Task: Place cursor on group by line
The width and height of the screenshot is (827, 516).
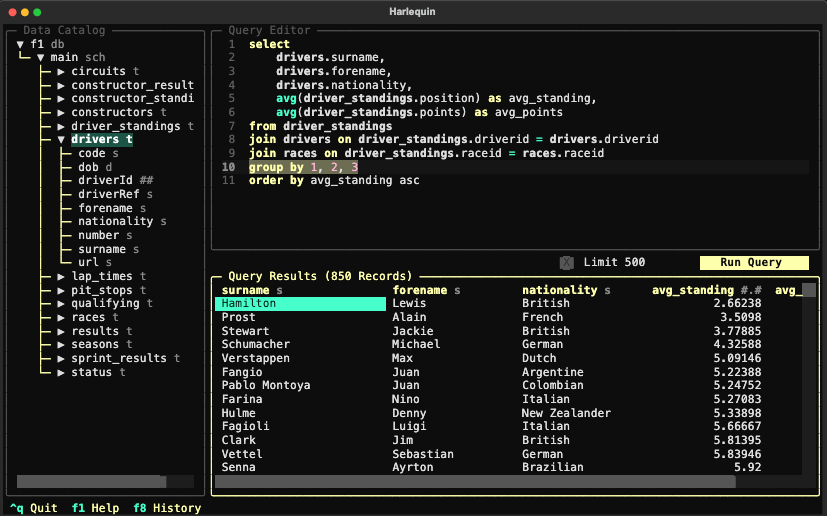Action: point(303,167)
